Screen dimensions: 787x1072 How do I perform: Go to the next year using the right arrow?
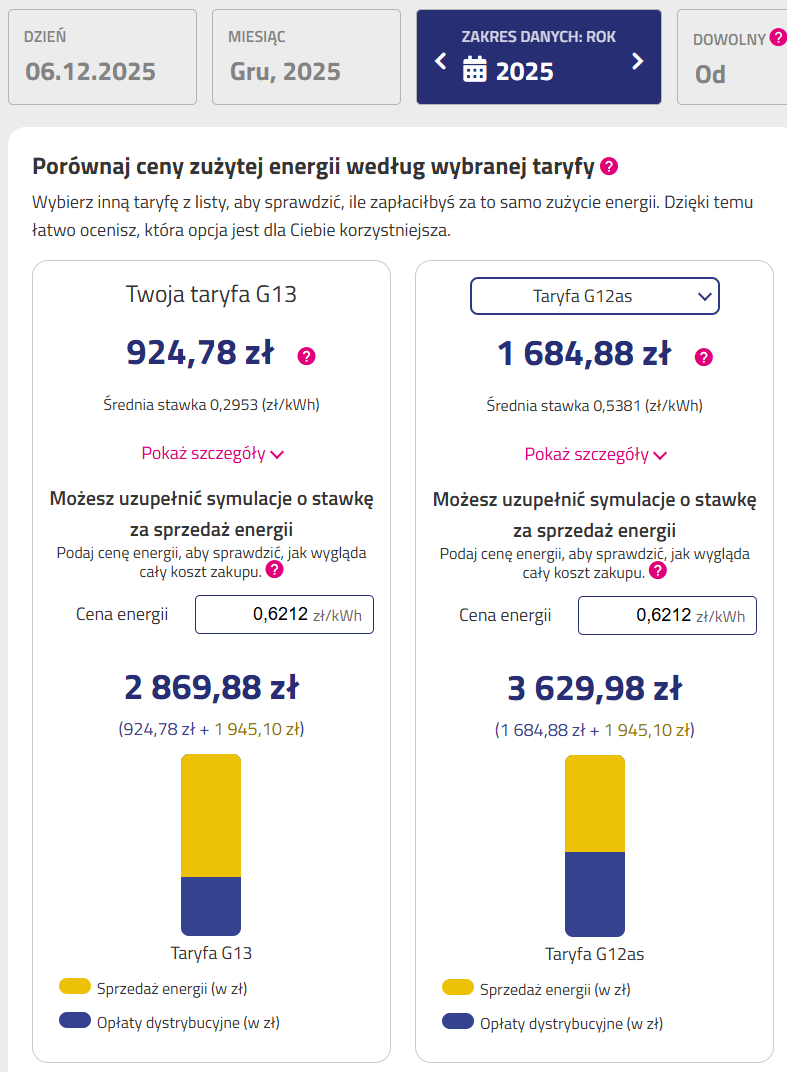coord(637,61)
